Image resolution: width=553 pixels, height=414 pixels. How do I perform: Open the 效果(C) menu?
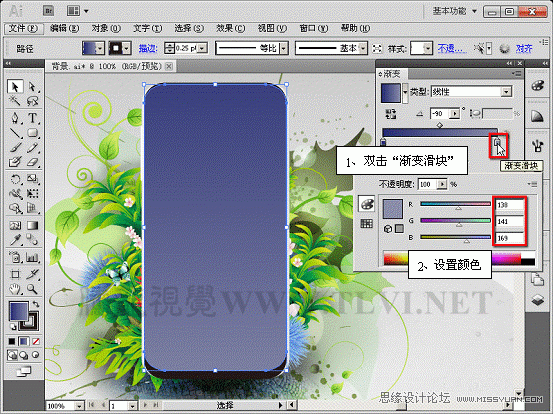click(230, 28)
